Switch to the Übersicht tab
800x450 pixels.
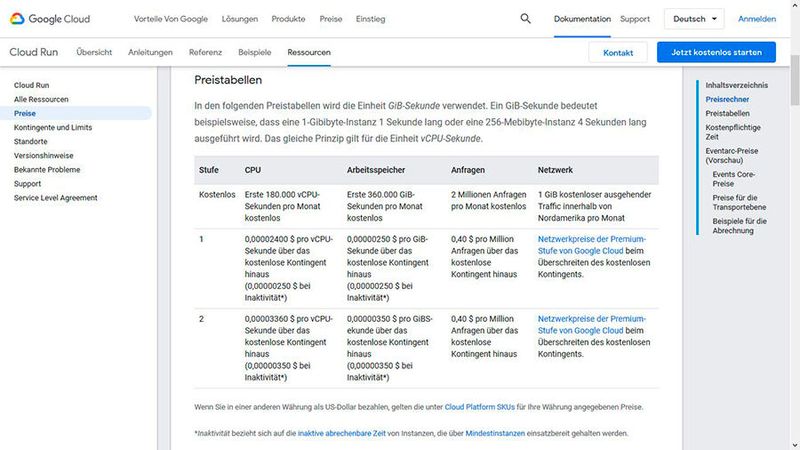pos(94,52)
